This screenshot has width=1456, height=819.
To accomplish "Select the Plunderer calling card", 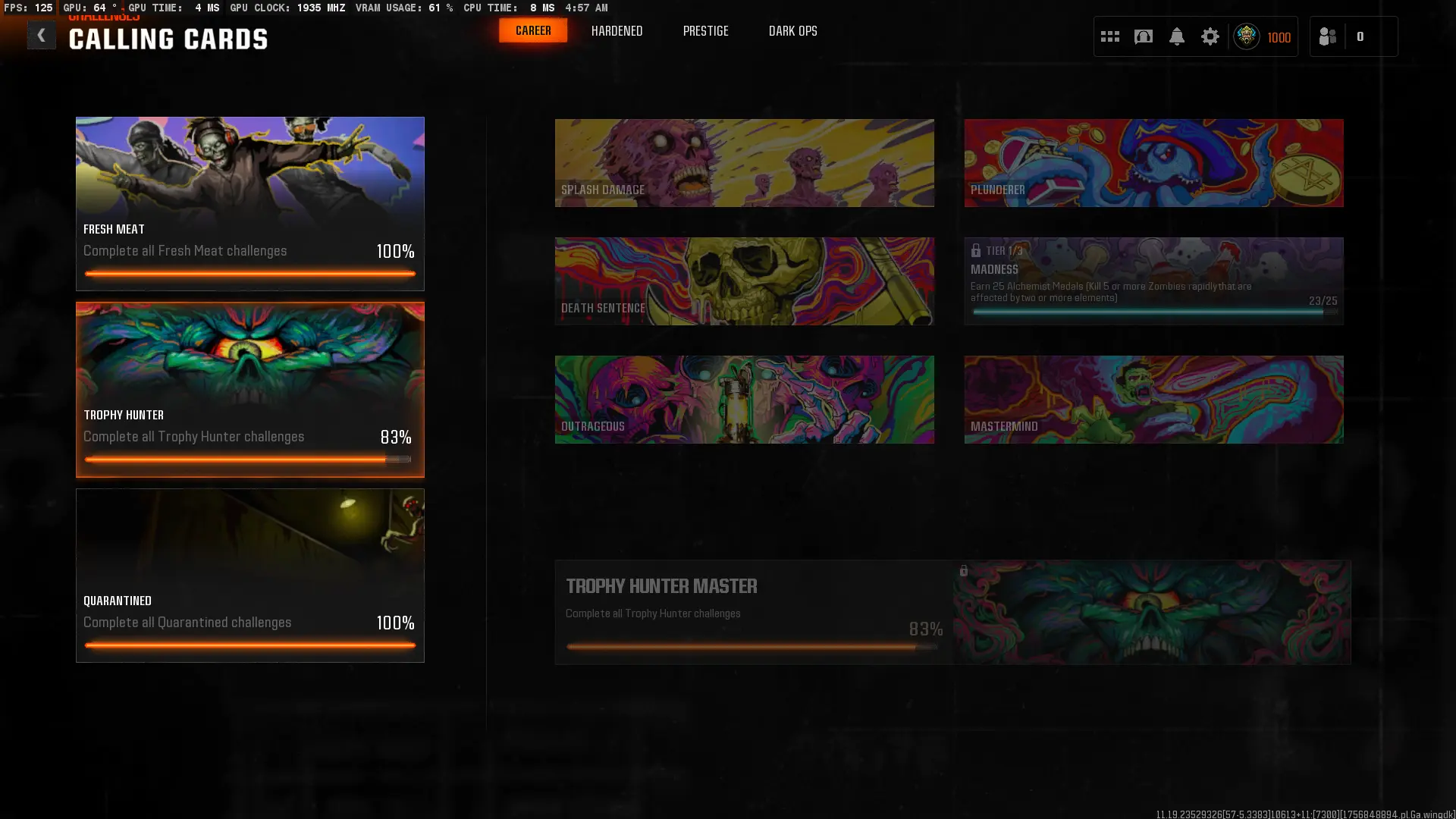I will pos(1153,162).
